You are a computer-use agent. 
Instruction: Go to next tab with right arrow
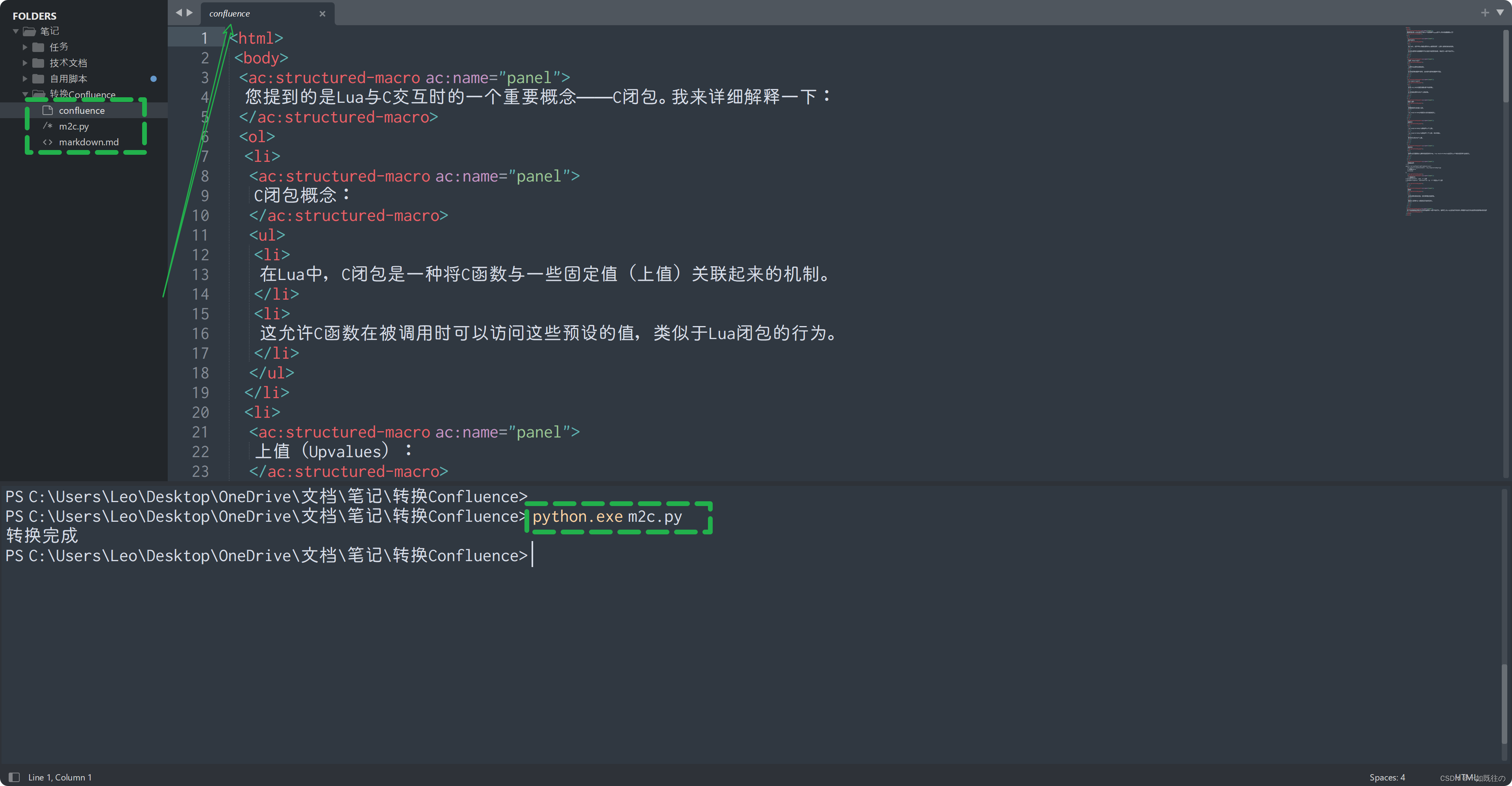click(189, 13)
